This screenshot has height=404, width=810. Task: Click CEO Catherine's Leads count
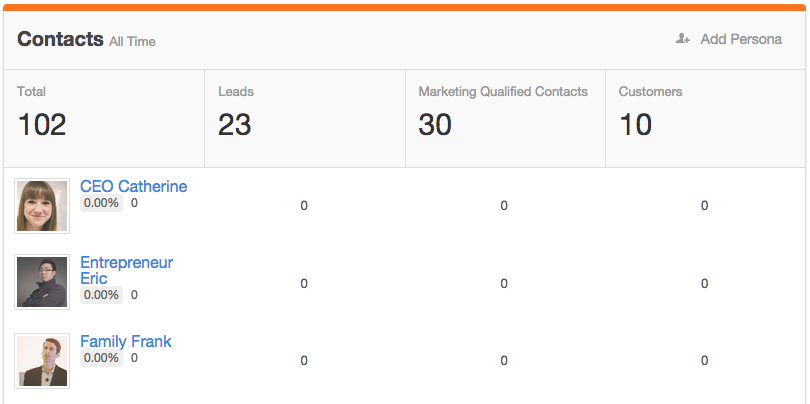[304, 206]
